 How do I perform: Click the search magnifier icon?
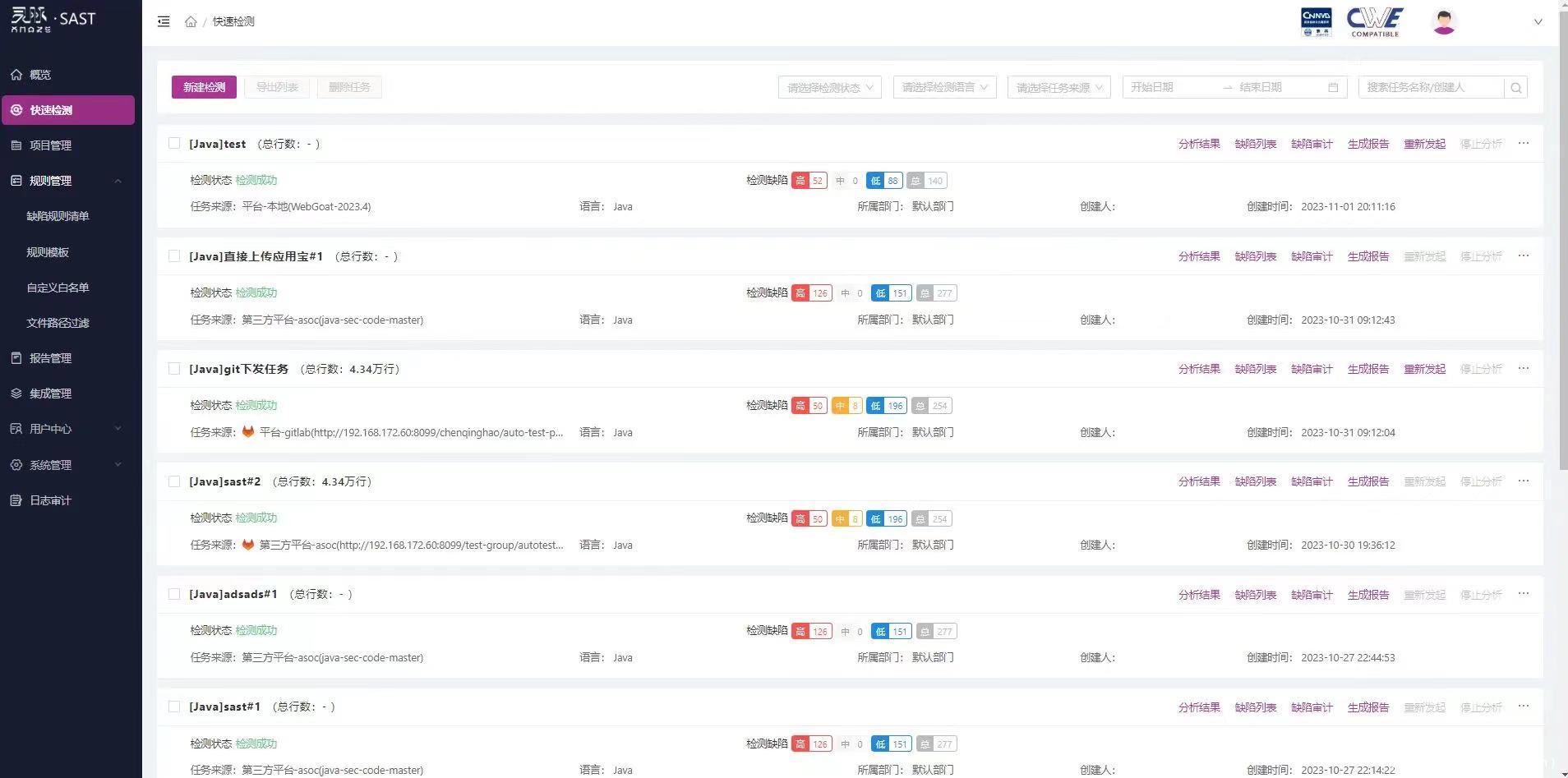1516,88
